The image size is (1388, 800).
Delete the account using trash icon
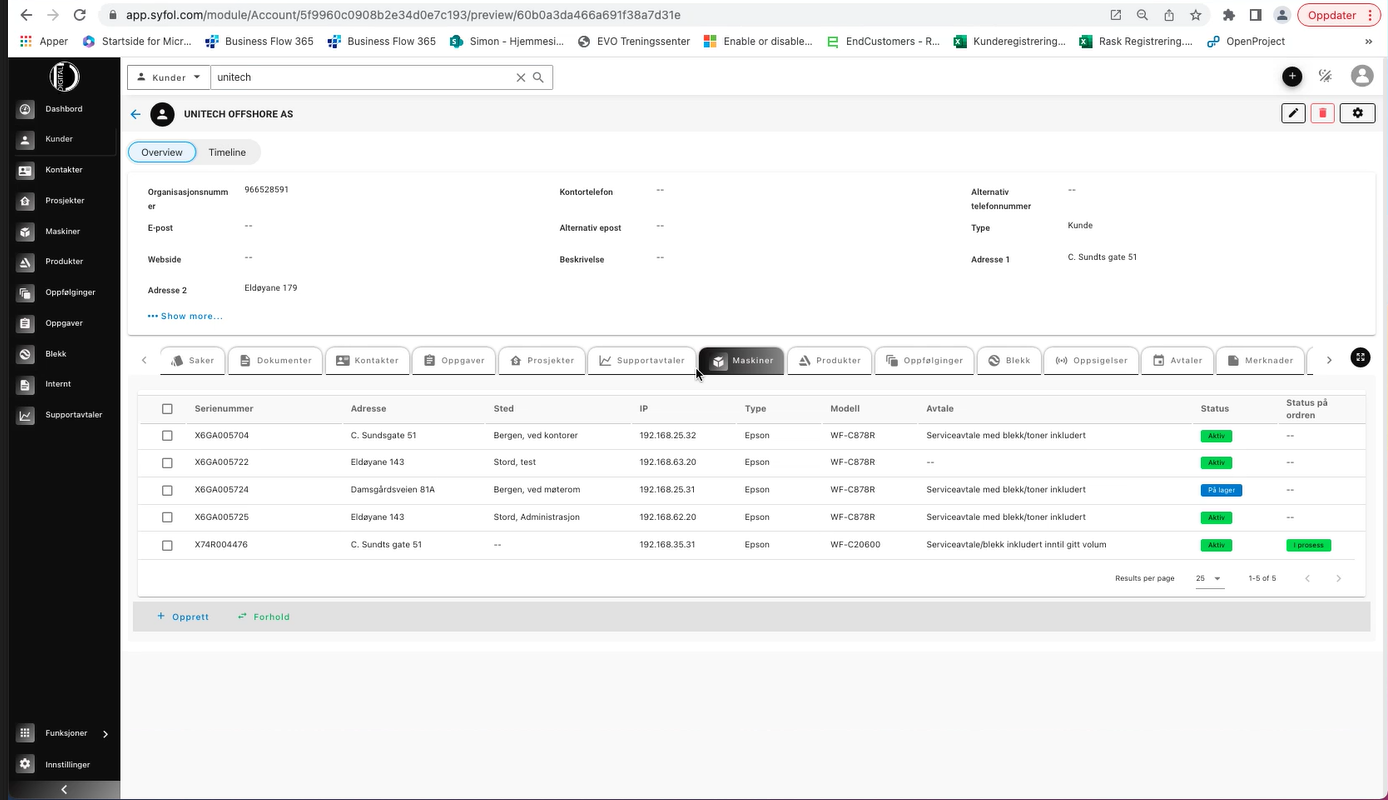[1322, 113]
